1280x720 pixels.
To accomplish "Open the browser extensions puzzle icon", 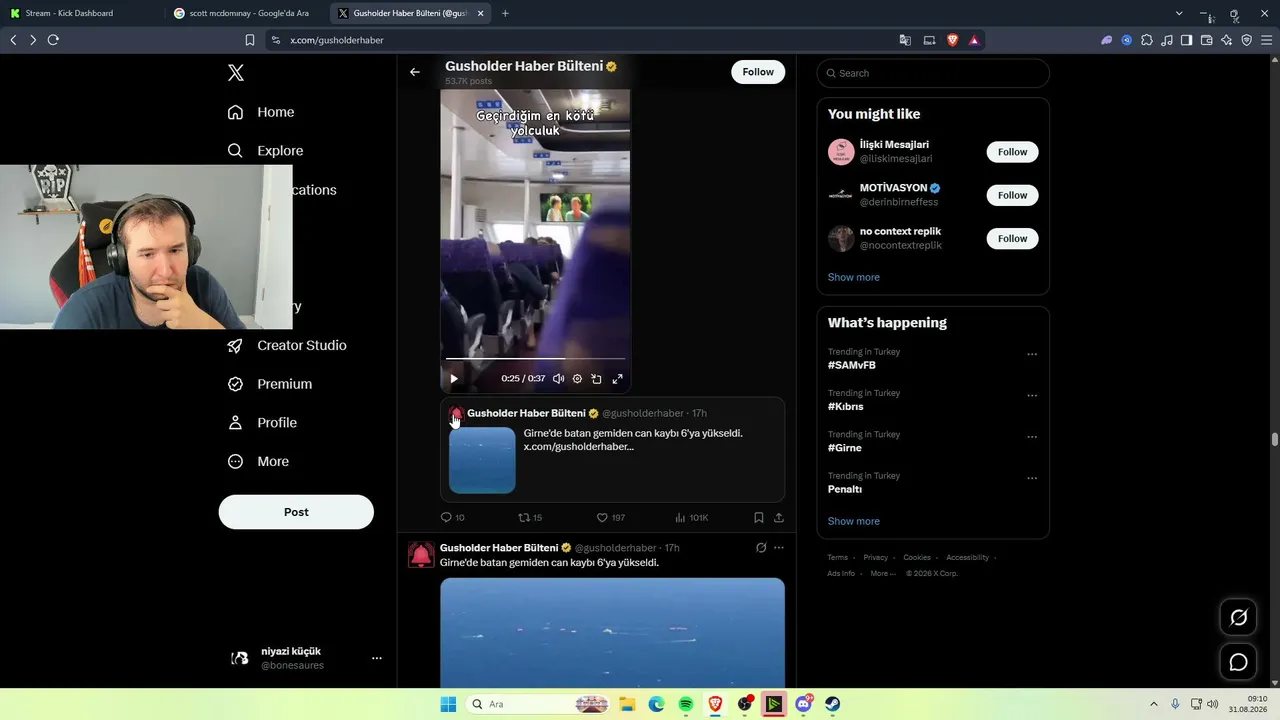I will tap(1146, 40).
